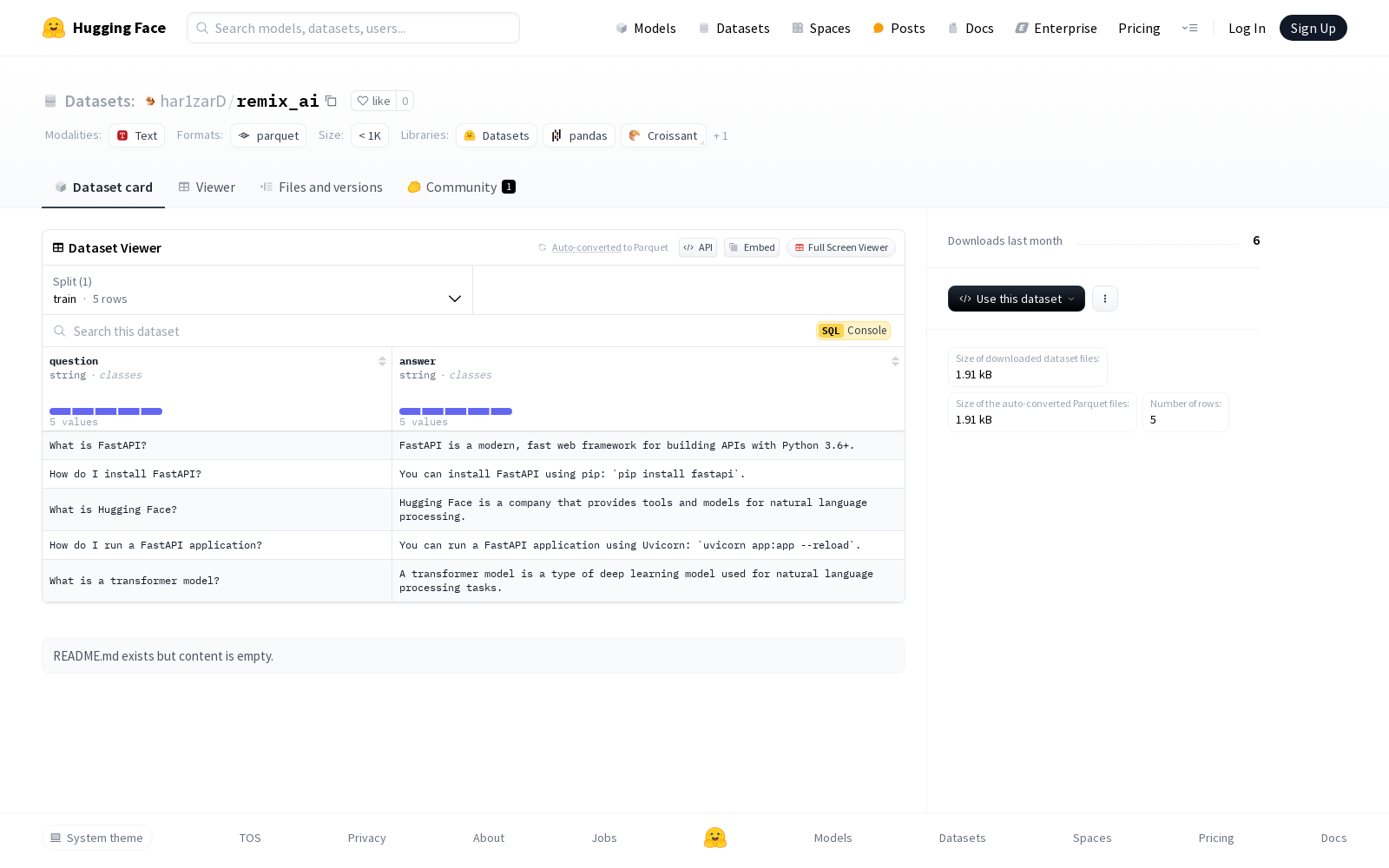This screenshot has width=1389, height=868.
Task: Open Posts in the top navigation
Action: (x=899, y=28)
